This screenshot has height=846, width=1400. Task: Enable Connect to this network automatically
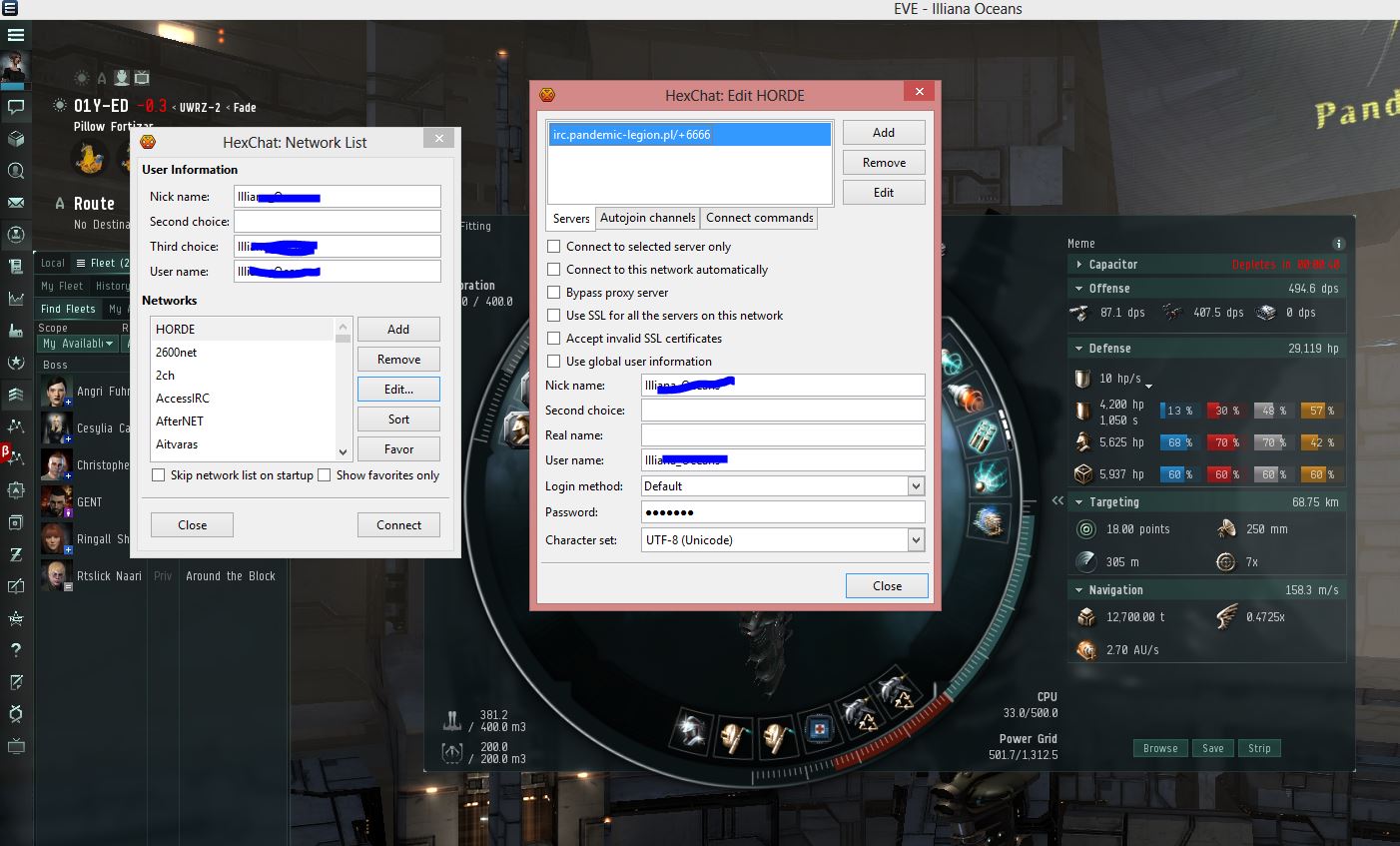(x=553, y=270)
